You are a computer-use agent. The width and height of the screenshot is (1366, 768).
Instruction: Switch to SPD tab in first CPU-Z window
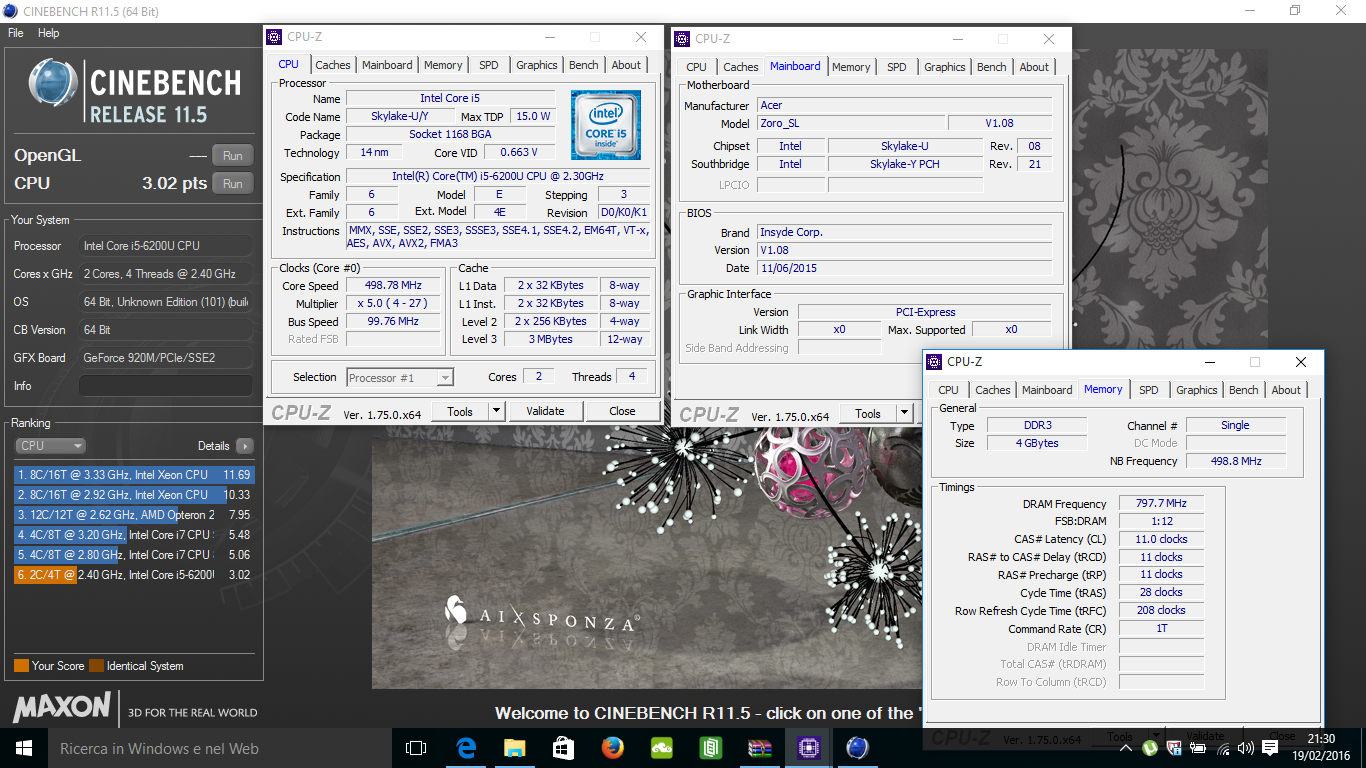click(488, 65)
